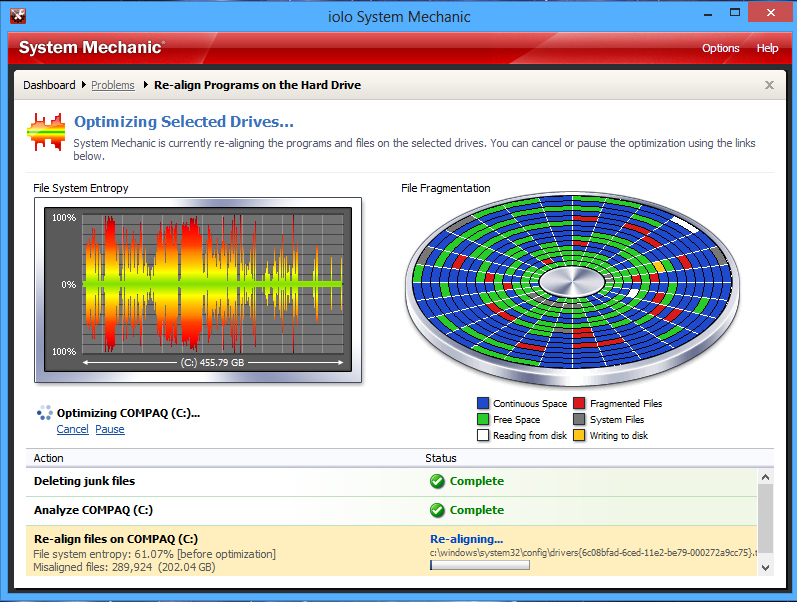797x602 pixels.
Task: Click the Complete status for Deleting junk files
Action: coord(477,481)
